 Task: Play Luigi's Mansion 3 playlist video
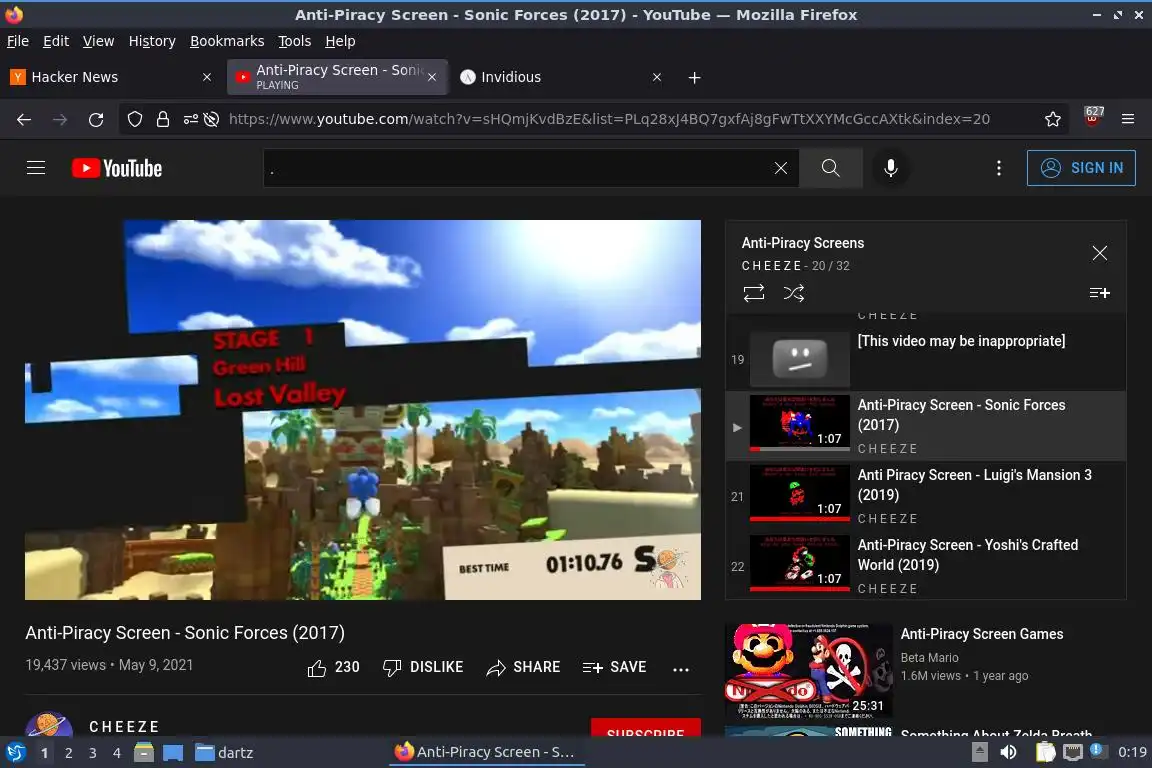[926, 497]
